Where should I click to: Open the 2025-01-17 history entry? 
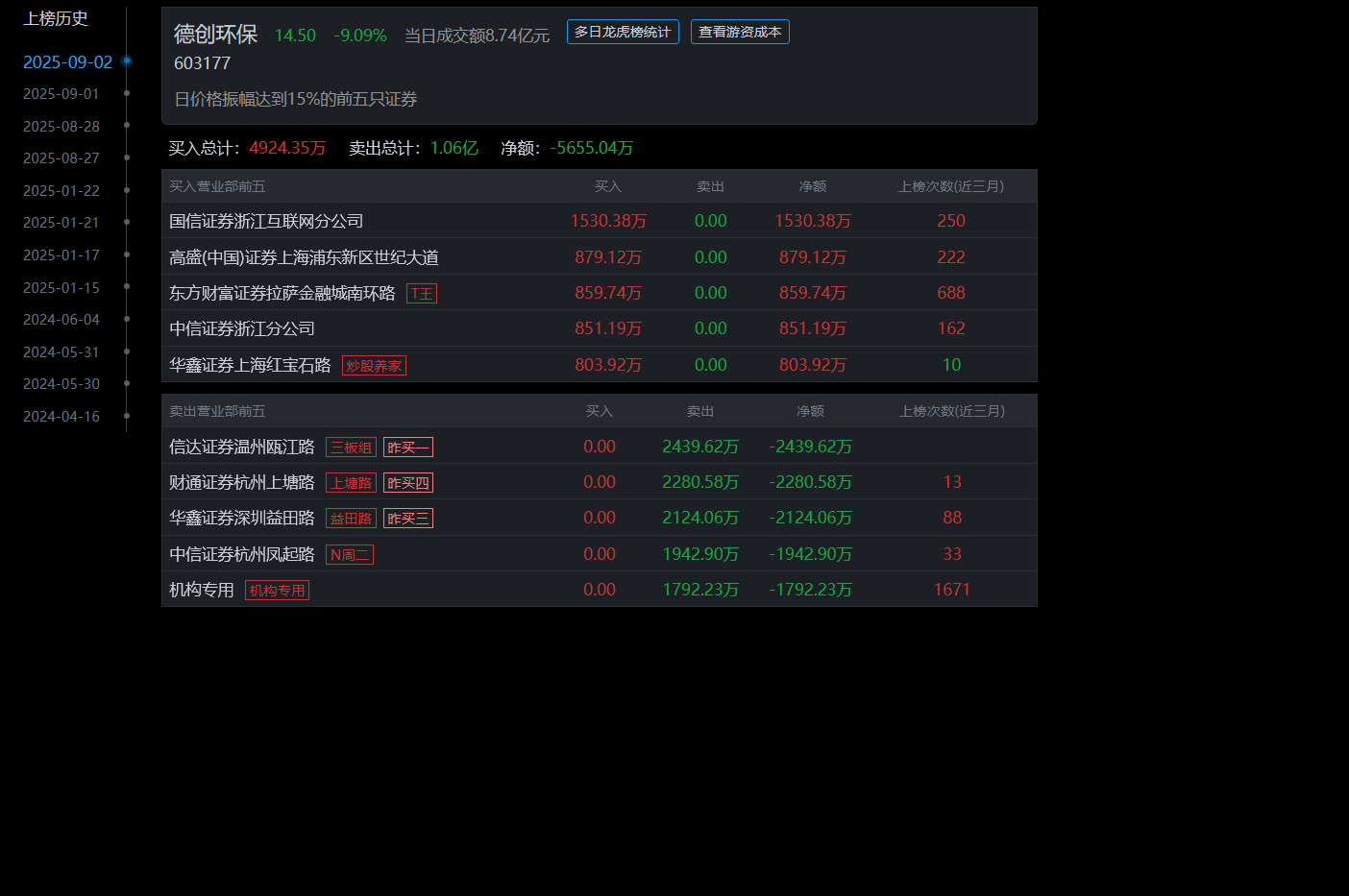61,255
